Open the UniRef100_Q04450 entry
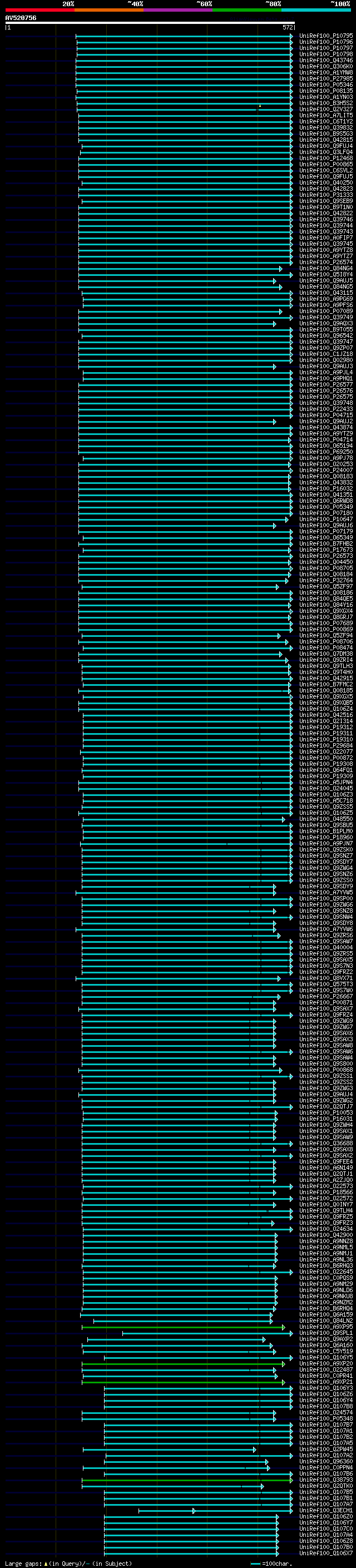This screenshot has height=1568, width=356. [x=325, y=562]
